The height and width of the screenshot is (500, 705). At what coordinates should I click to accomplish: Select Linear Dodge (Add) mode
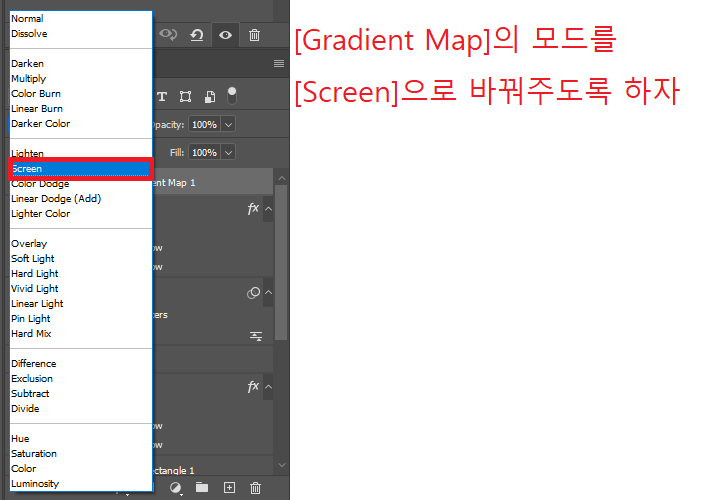coord(81,199)
